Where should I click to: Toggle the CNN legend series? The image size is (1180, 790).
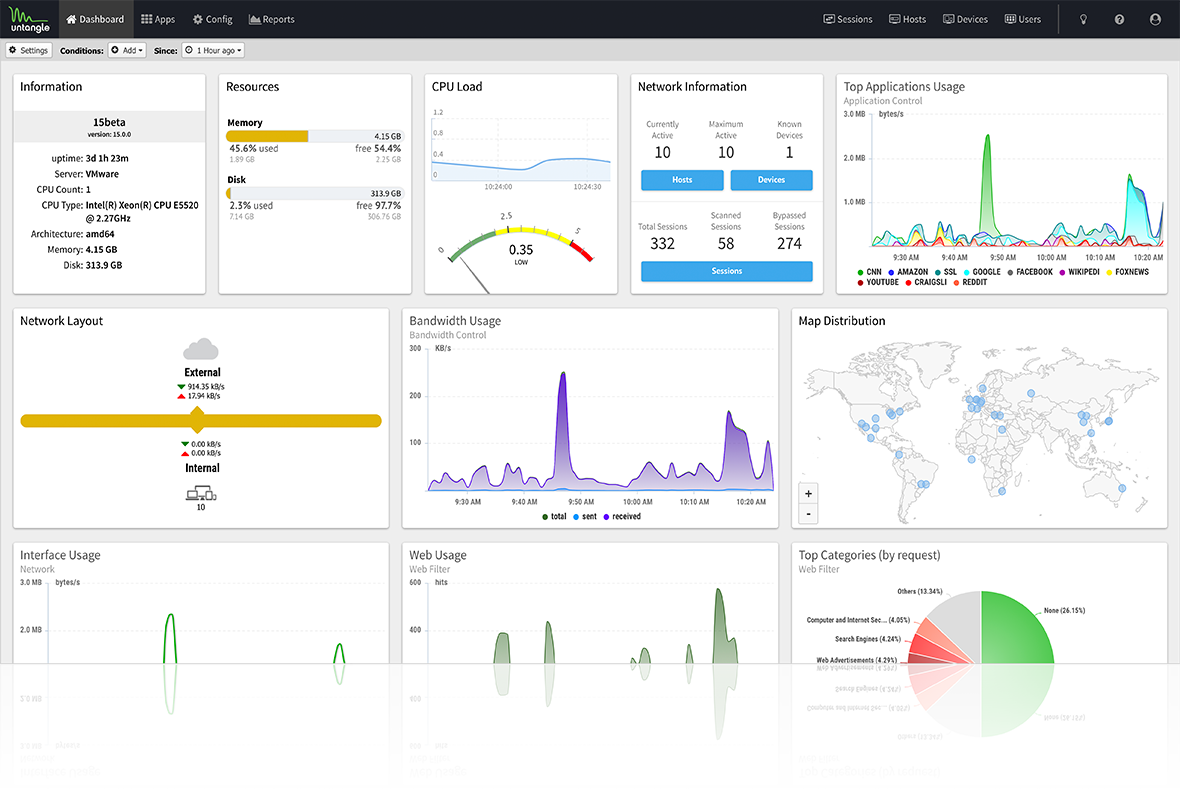coord(869,272)
